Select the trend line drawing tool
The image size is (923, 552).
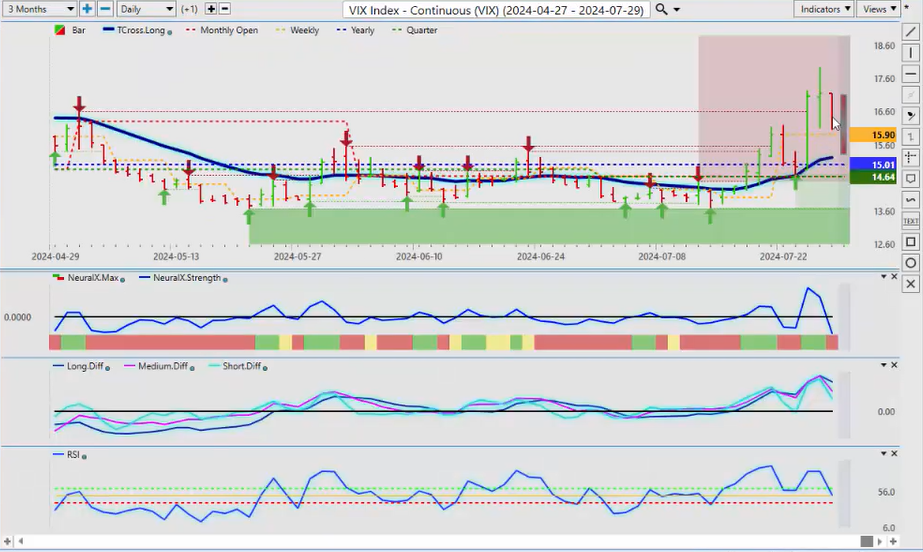911,32
